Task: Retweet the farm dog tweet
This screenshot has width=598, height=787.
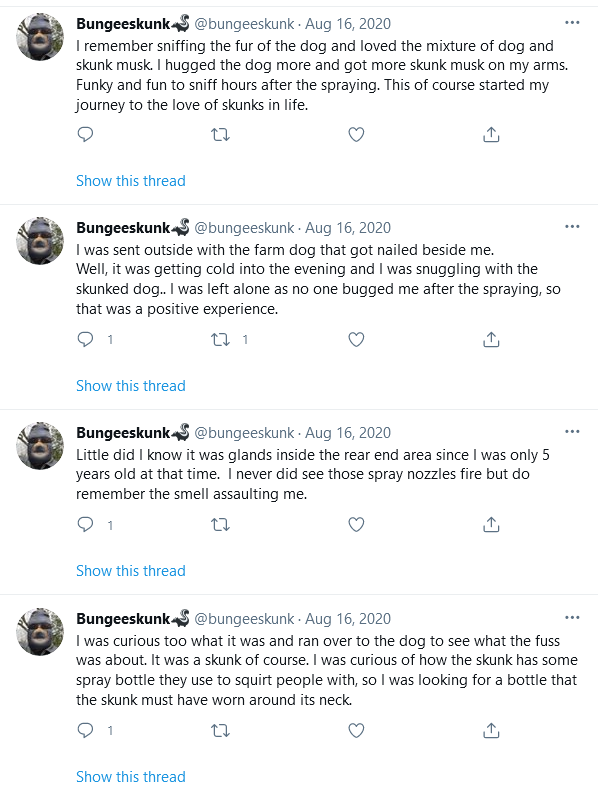Action: pos(220,340)
